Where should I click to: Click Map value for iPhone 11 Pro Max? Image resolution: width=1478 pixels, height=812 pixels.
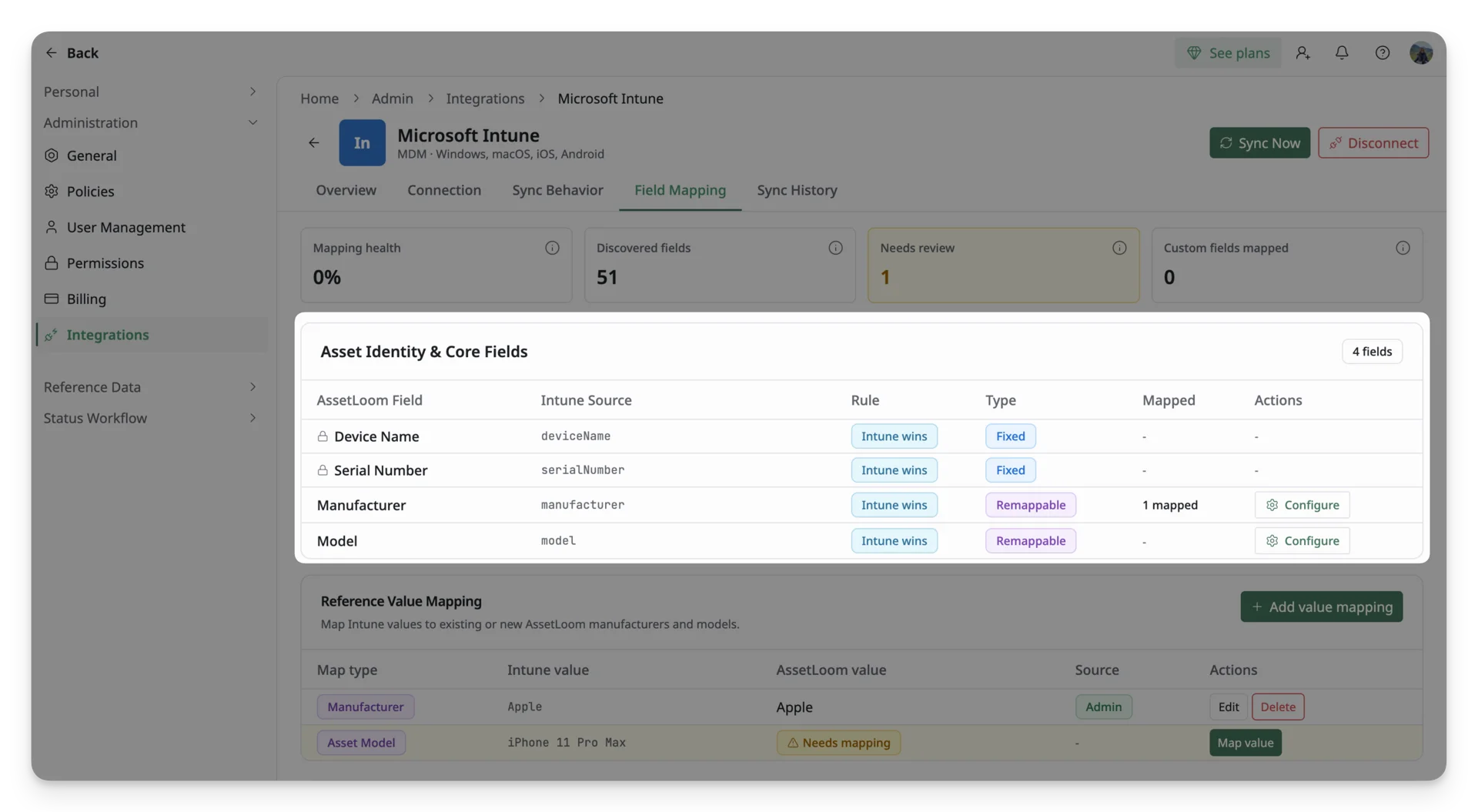1245,743
